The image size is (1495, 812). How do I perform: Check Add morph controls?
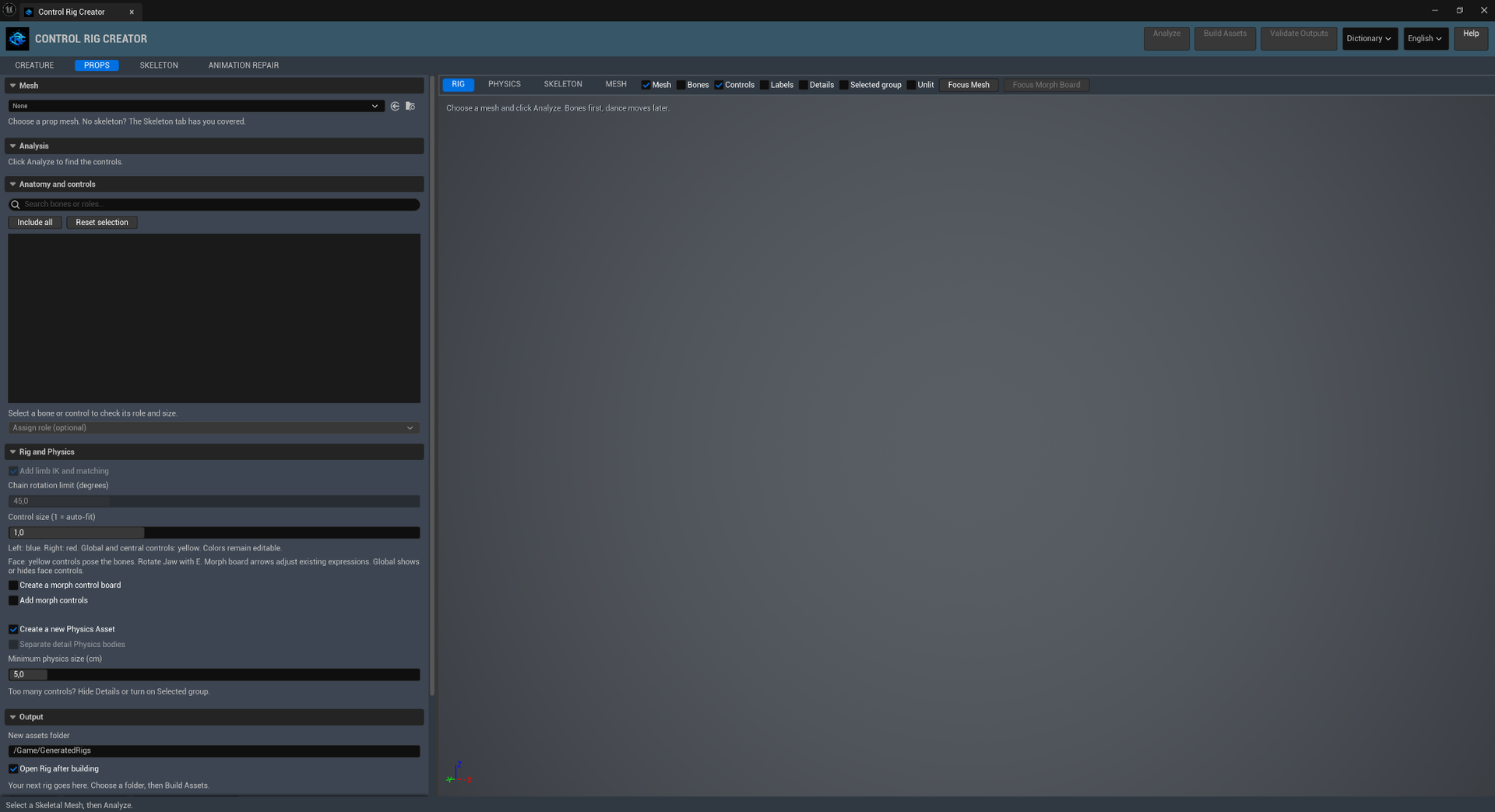[x=13, y=601]
